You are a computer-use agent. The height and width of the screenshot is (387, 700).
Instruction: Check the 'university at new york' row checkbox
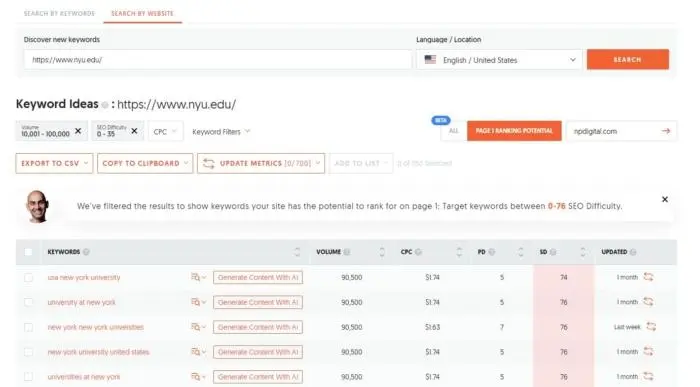(x=29, y=302)
